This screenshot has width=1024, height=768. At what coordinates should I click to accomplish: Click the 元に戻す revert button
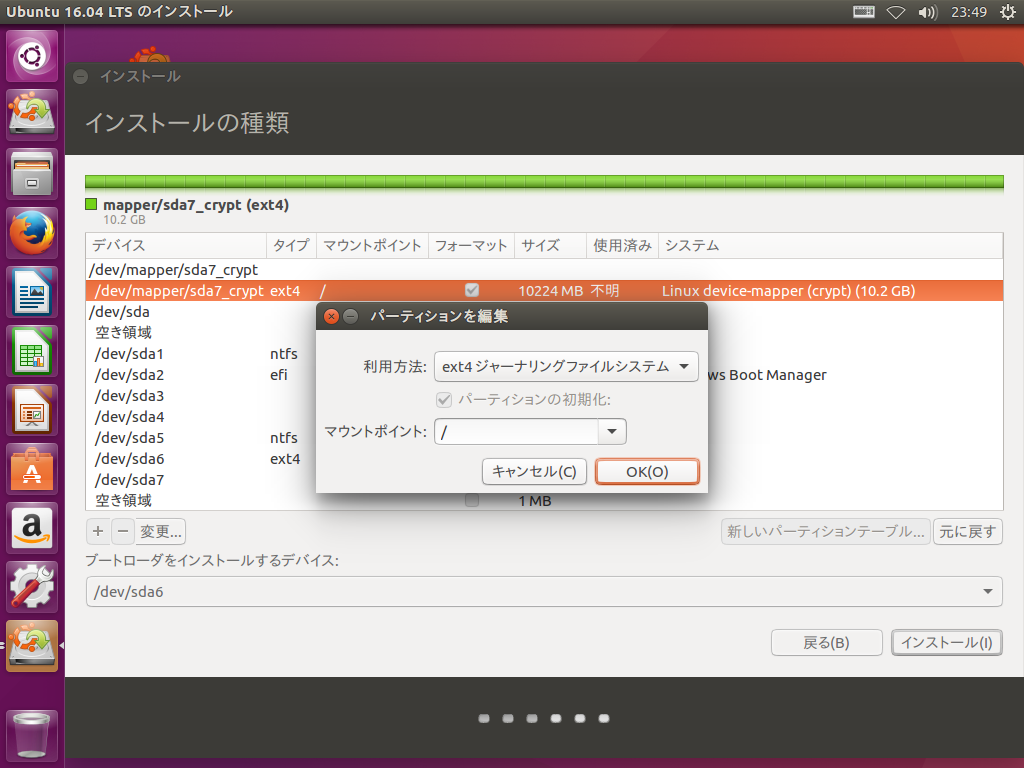[x=968, y=531]
